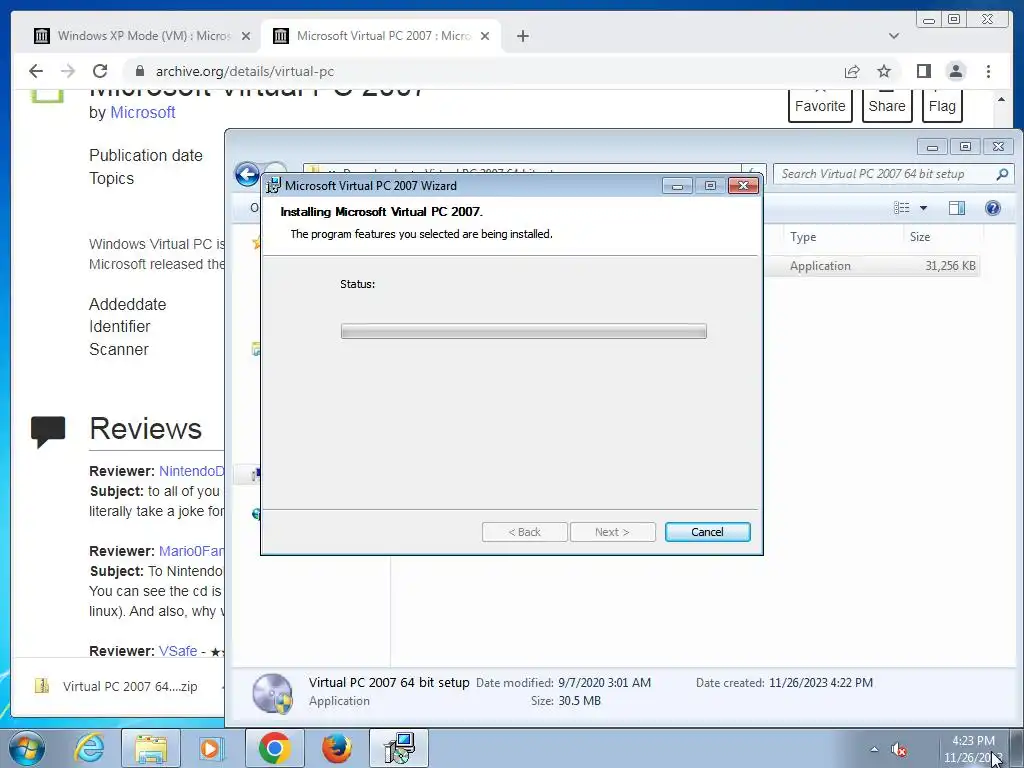The width and height of the screenshot is (1024, 768).
Task: Open Windows Media Player from taskbar
Action: click(212, 748)
